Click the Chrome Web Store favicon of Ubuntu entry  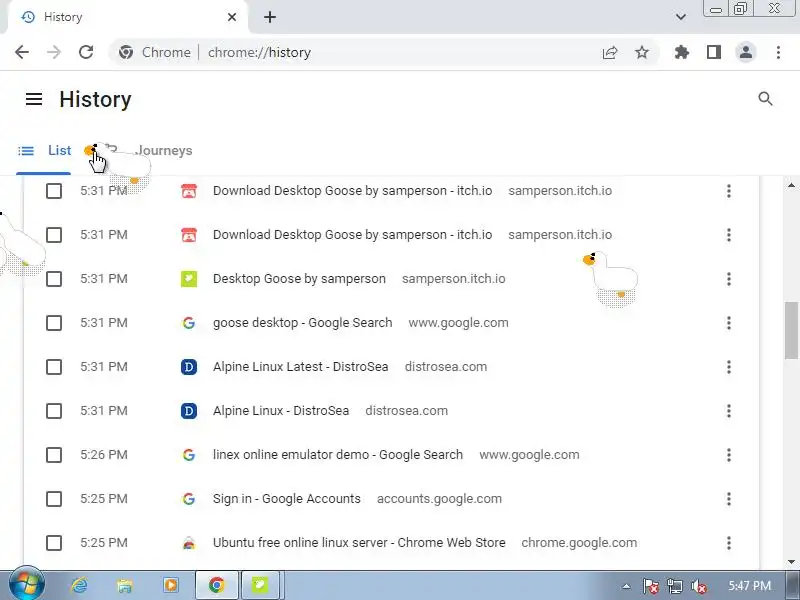coord(189,543)
